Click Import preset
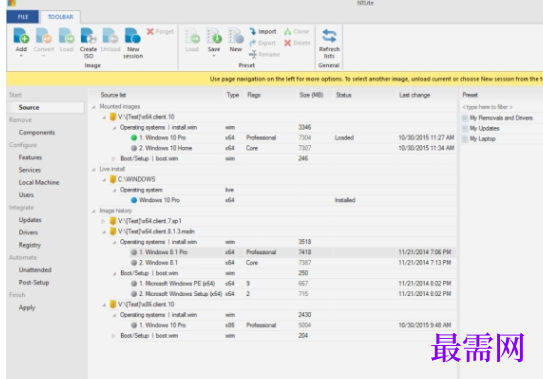The height and width of the screenshot is (379, 543). coord(263,32)
